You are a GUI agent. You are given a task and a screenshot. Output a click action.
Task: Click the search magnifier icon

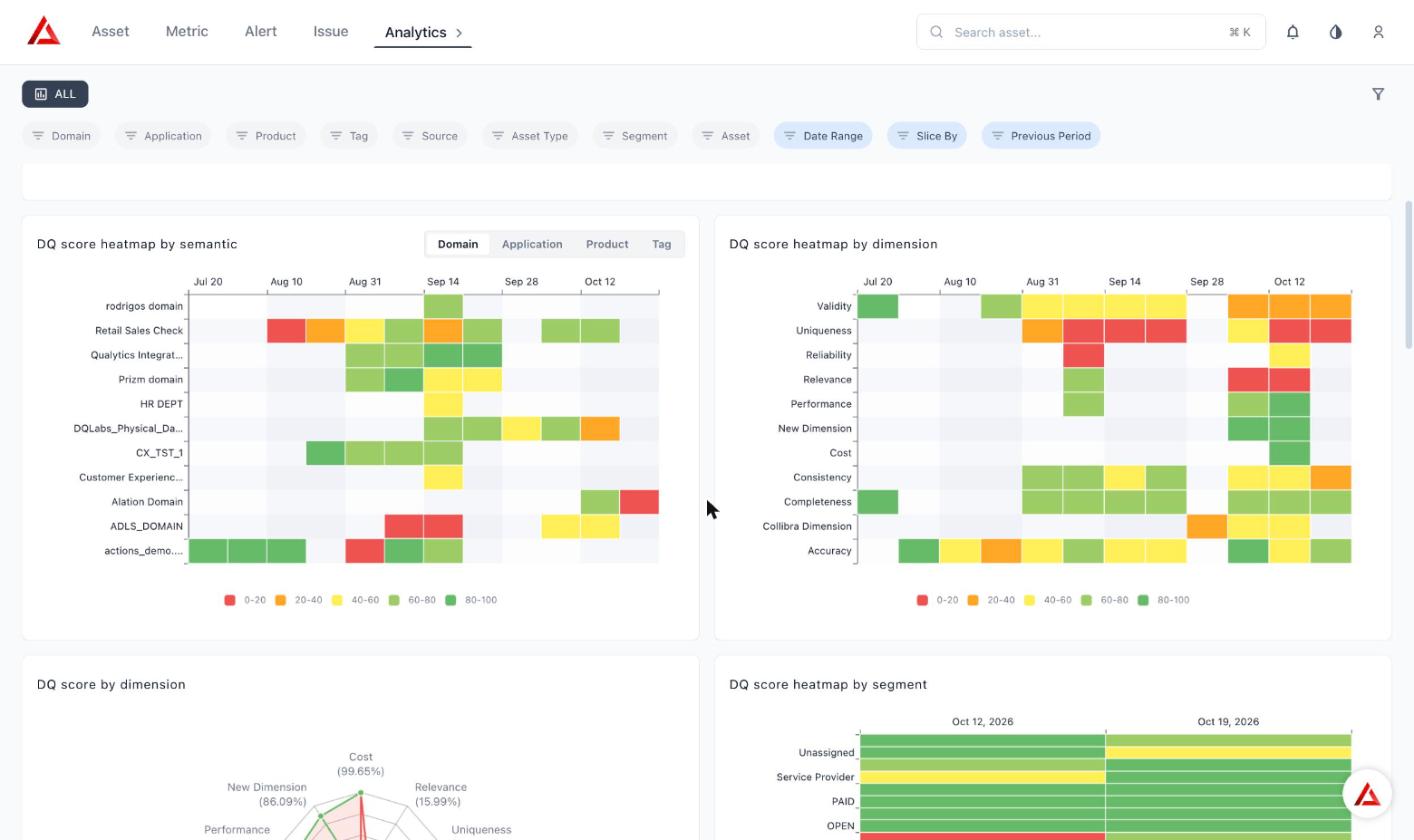[x=937, y=32]
